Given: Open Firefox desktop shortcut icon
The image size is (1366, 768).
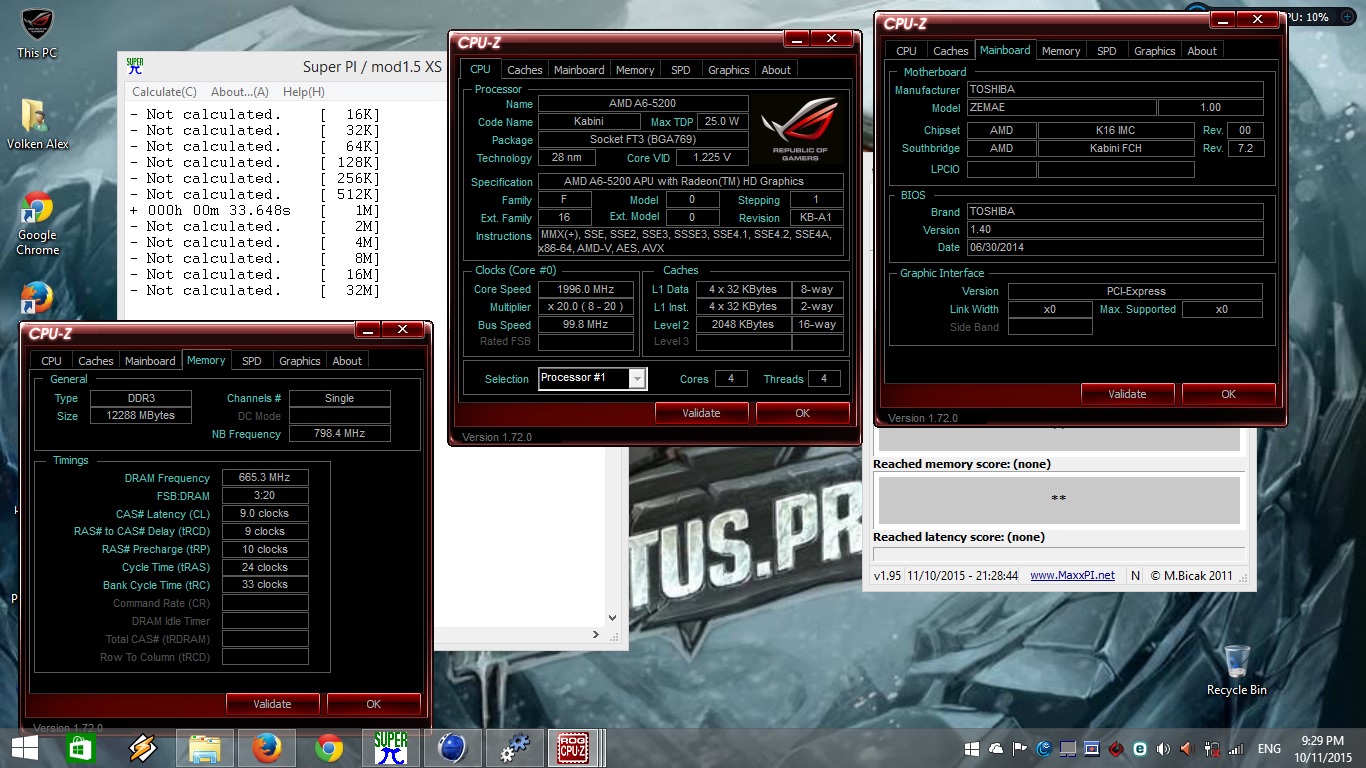Looking at the screenshot, I should coord(37,298).
